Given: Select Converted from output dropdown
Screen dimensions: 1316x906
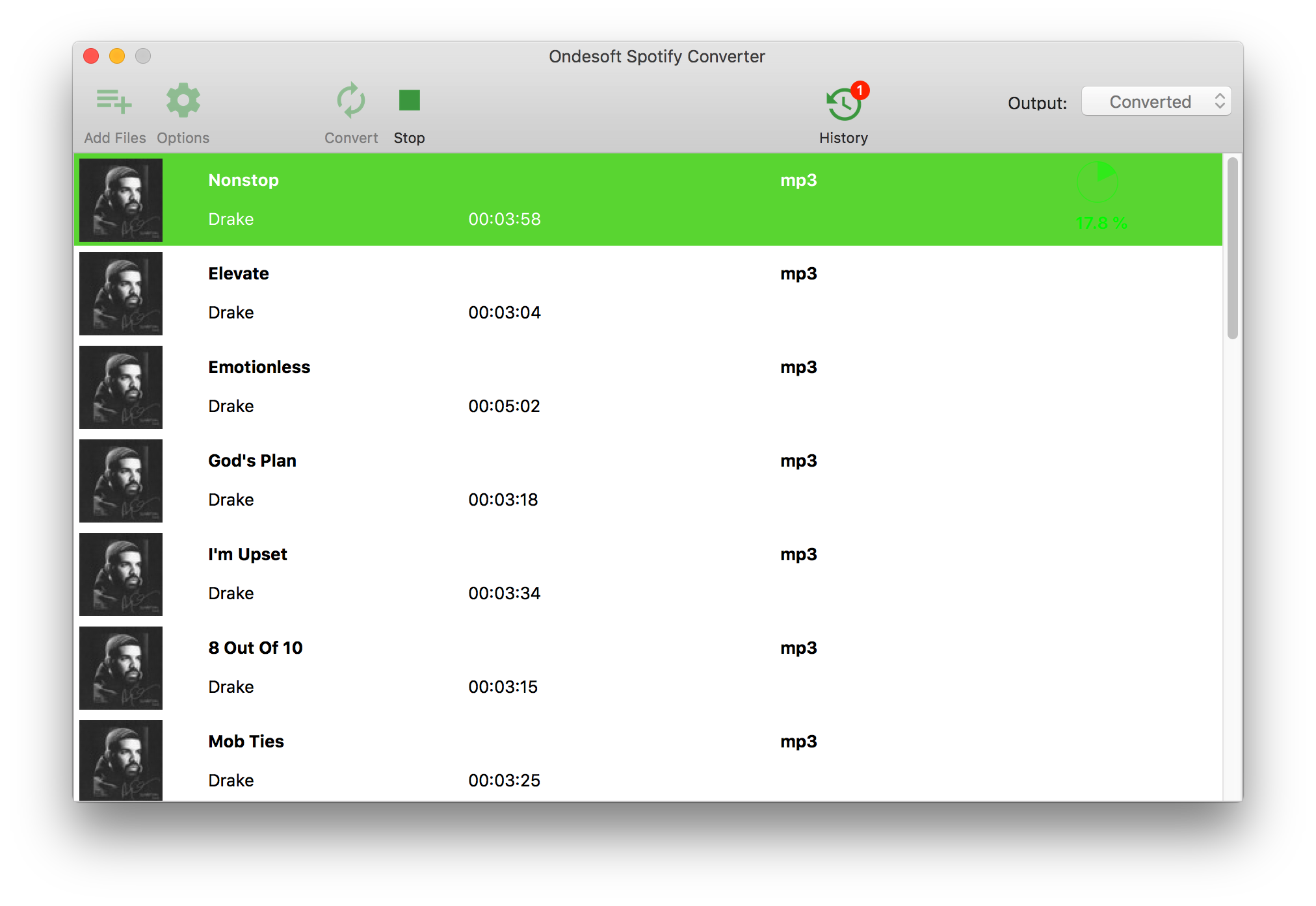Looking at the screenshot, I should pyautogui.click(x=1156, y=102).
